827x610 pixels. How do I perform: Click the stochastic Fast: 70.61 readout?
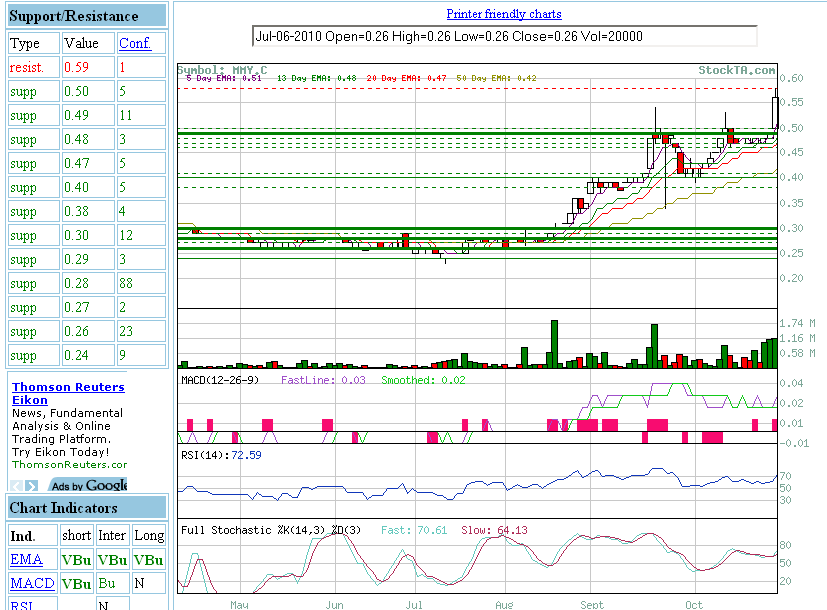tap(414, 530)
